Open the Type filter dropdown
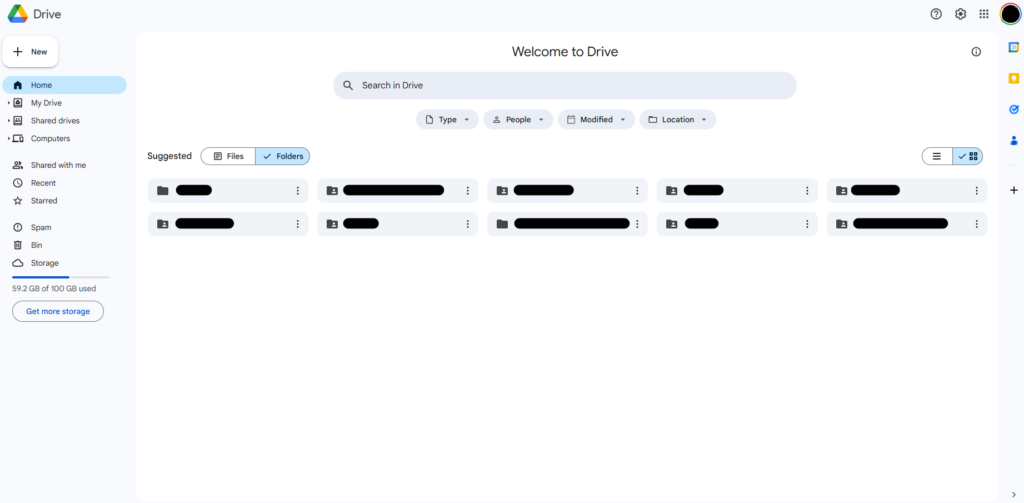The height and width of the screenshot is (503, 1024). [447, 120]
